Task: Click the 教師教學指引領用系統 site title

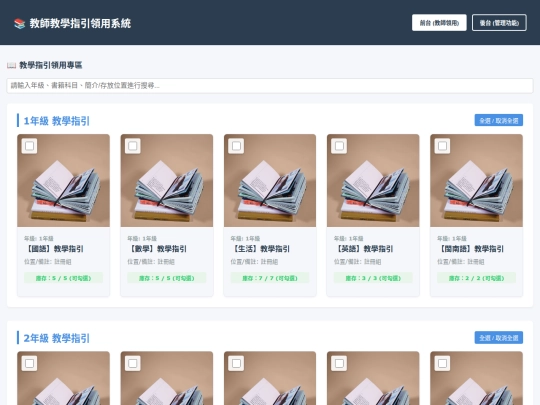Action: (80, 23)
